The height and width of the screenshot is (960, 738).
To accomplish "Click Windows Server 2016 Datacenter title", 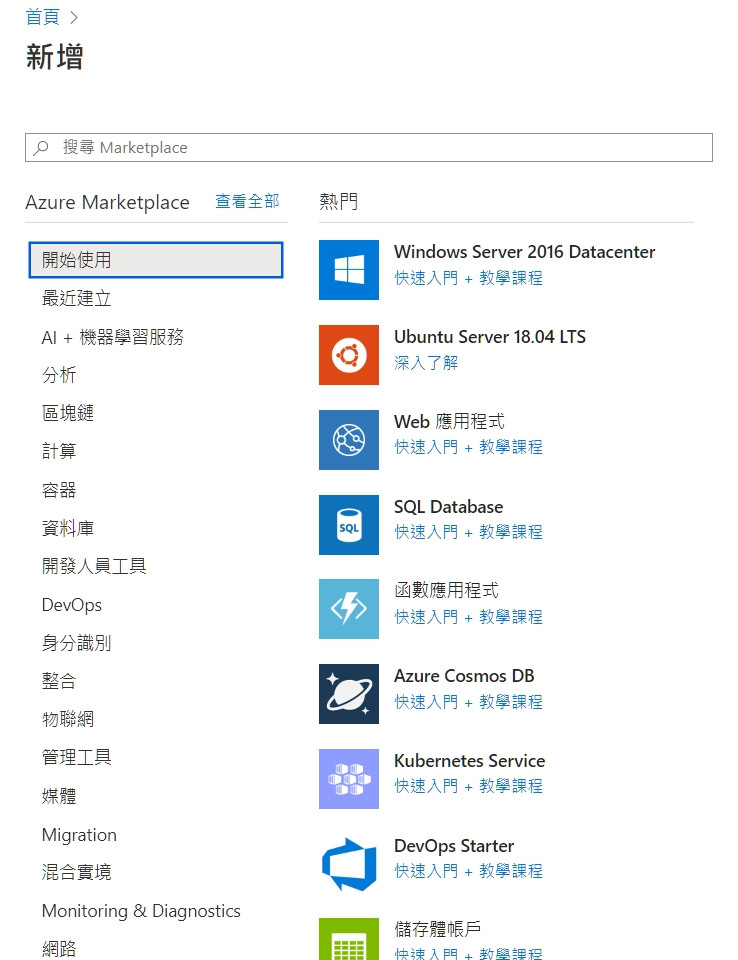I will pos(524,252).
